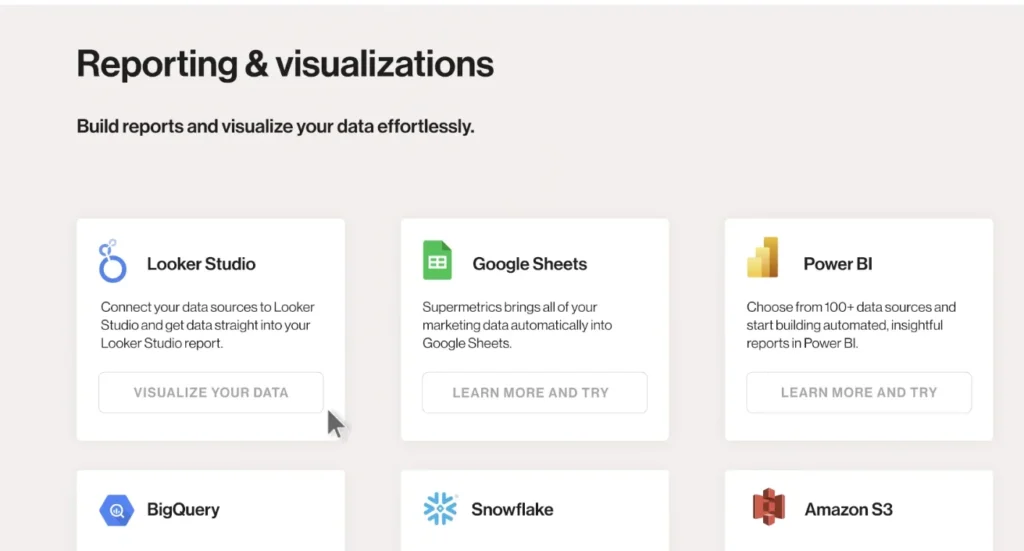Click the Google Sheets description text
Image resolution: width=1024 pixels, height=551 pixels.
point(517,325)
